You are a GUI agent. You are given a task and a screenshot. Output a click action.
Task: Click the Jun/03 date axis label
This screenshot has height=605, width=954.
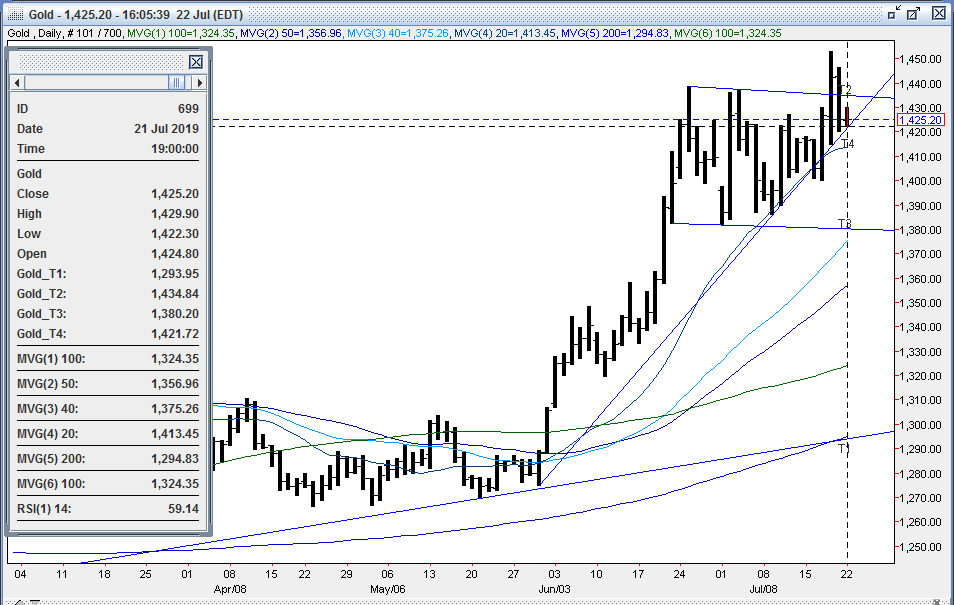(554, 589)
